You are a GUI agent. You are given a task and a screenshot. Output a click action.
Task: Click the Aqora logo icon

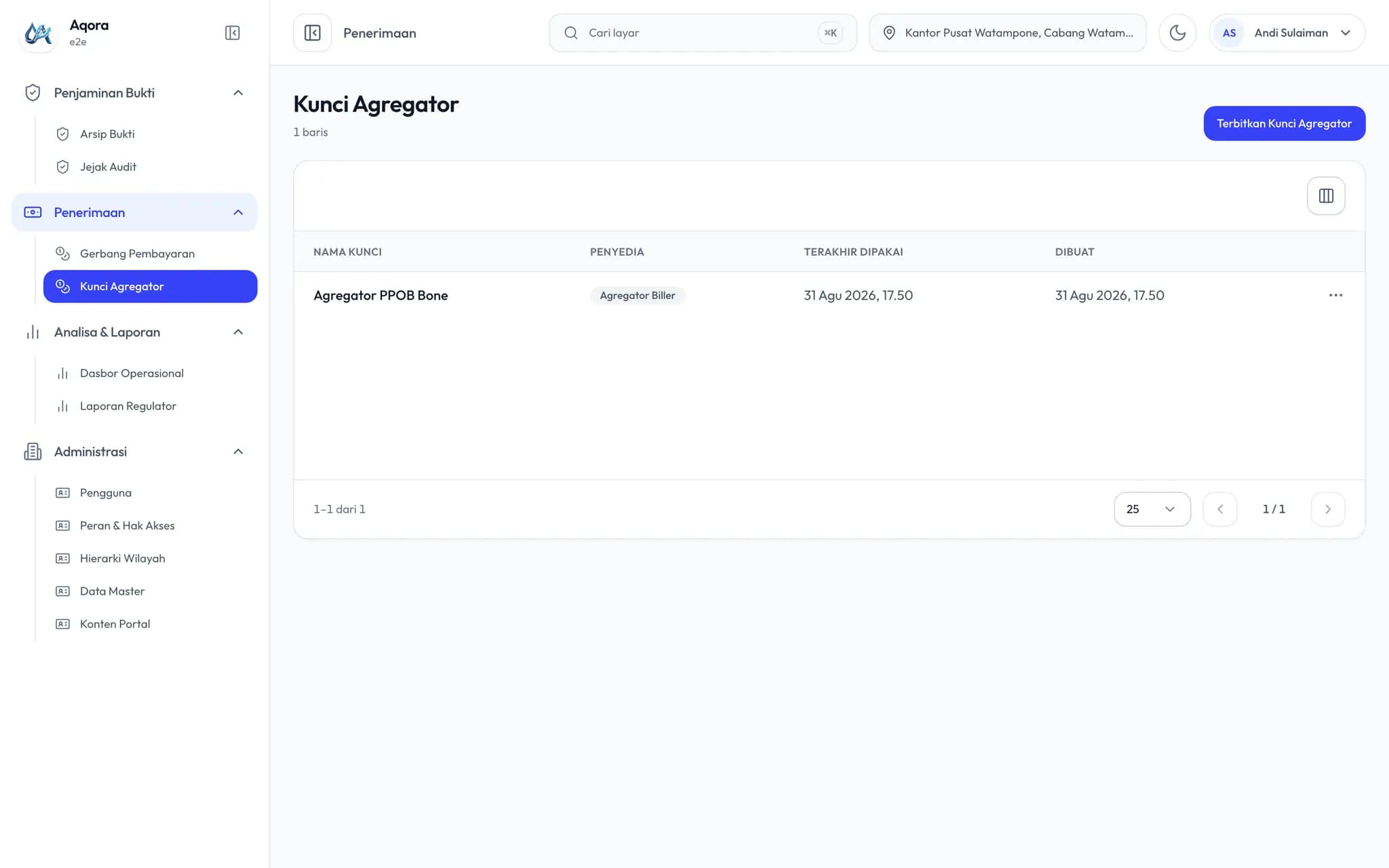[x=38, y=33]
